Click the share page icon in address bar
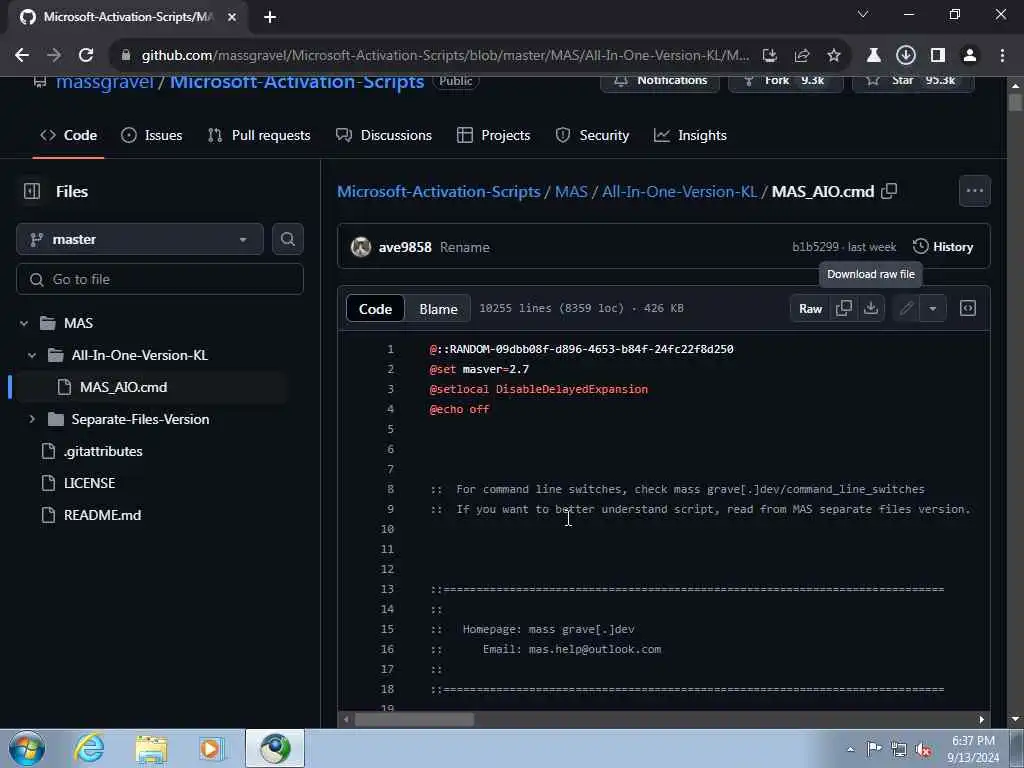 [801, 55]
